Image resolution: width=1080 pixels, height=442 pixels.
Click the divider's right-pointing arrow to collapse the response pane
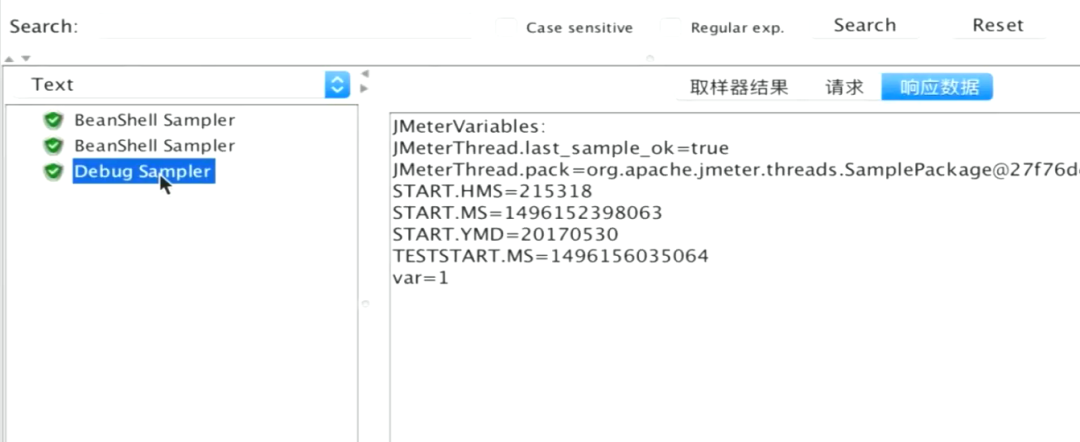tap(365, 88)
